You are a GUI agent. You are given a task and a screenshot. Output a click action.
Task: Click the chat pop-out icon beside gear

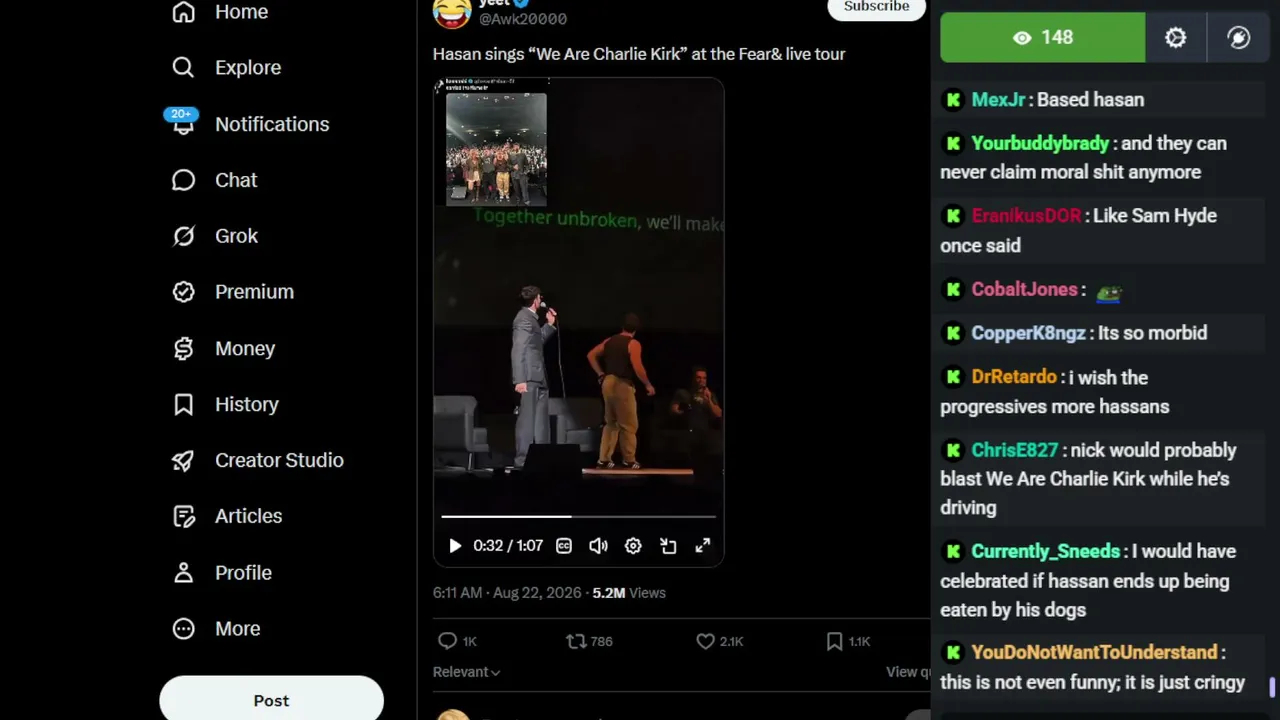[1239, 37]
